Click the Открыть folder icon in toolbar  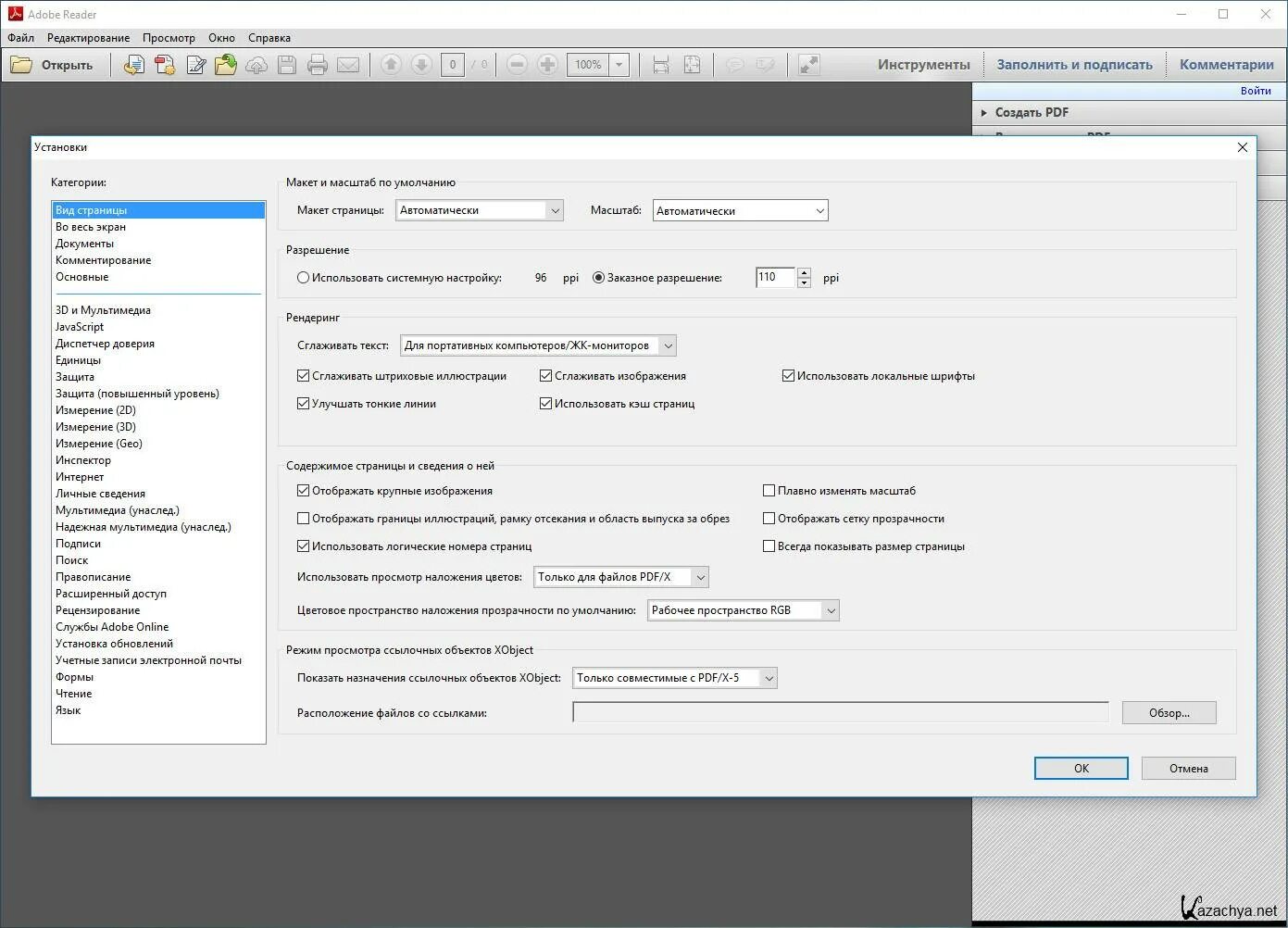click(21, 65)
